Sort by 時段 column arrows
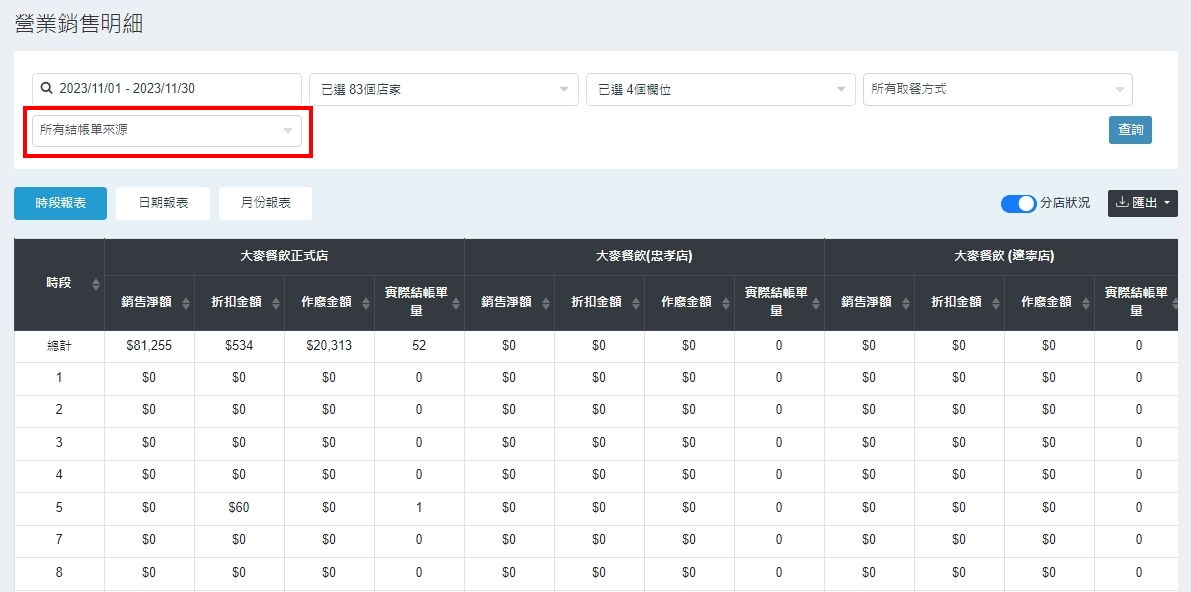1191x592 pixels. coord(96,285)
